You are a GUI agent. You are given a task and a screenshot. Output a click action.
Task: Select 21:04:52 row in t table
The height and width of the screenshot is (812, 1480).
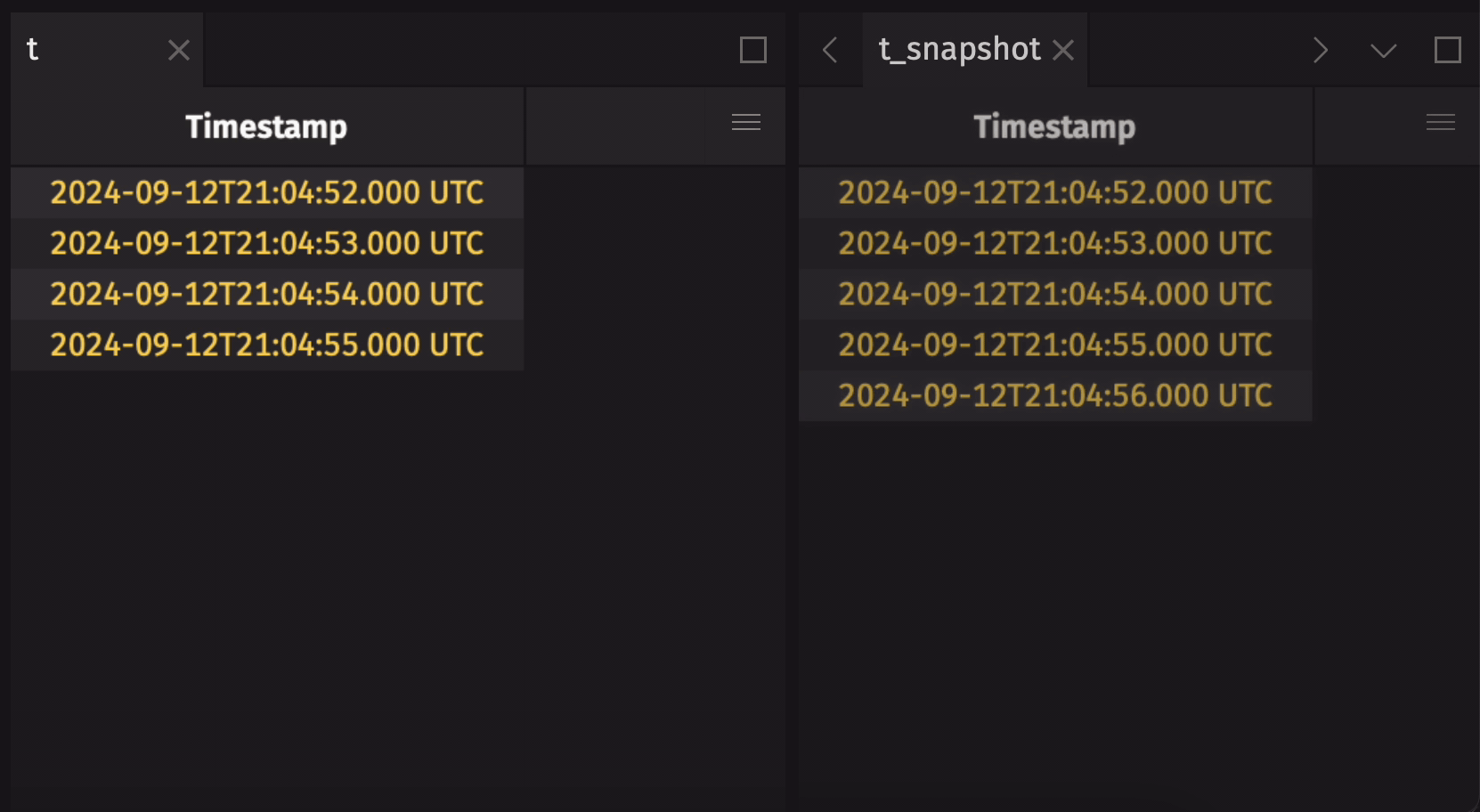(266, 192)
